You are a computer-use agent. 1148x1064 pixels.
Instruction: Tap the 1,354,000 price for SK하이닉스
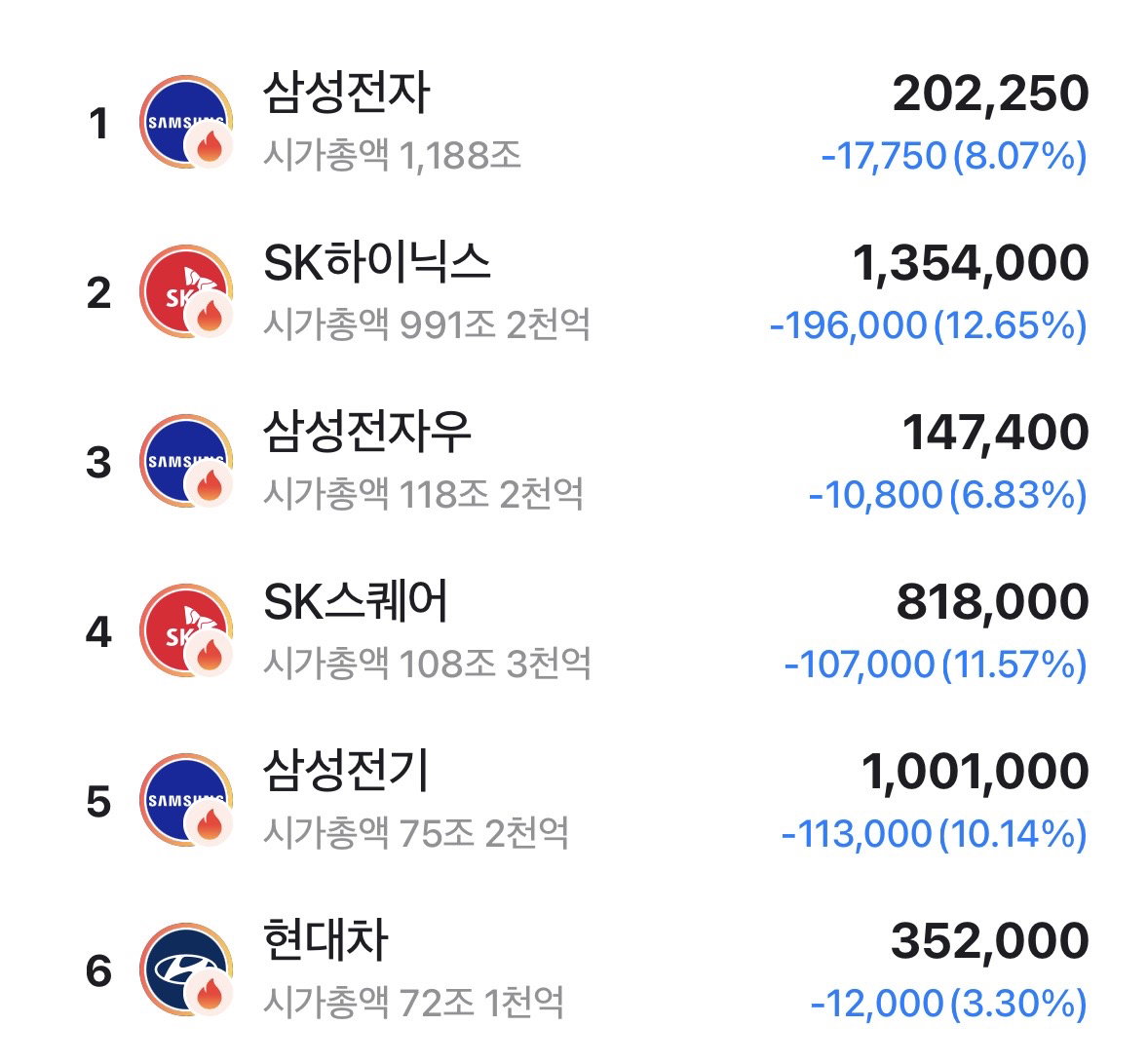tap(971, 263)
